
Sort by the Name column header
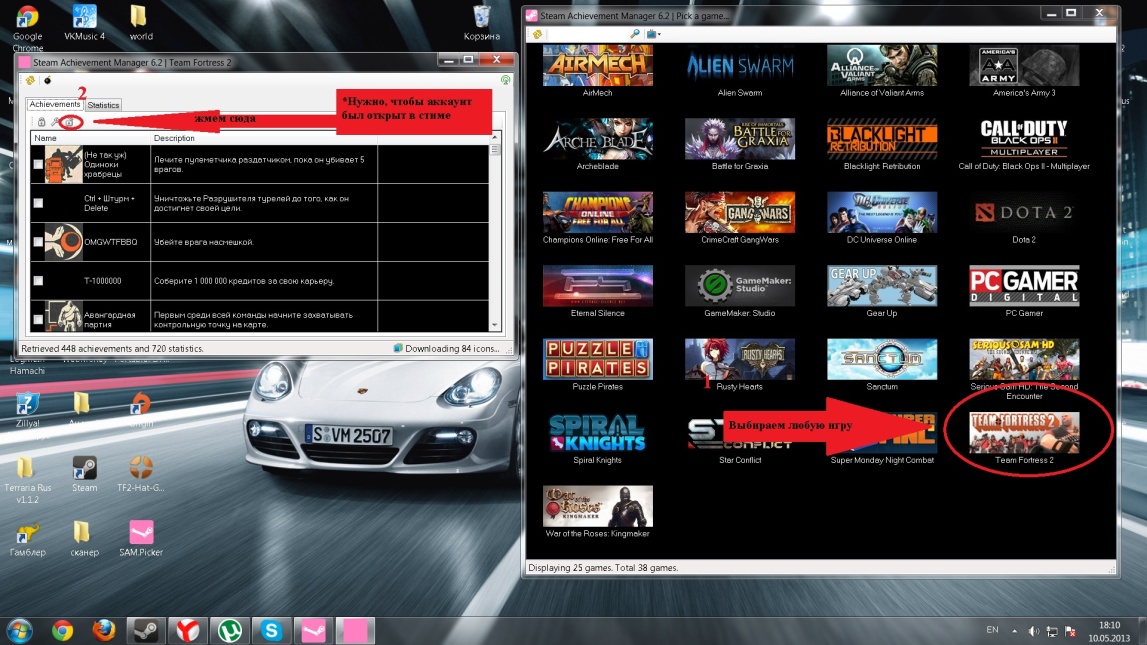coord(90,138)
